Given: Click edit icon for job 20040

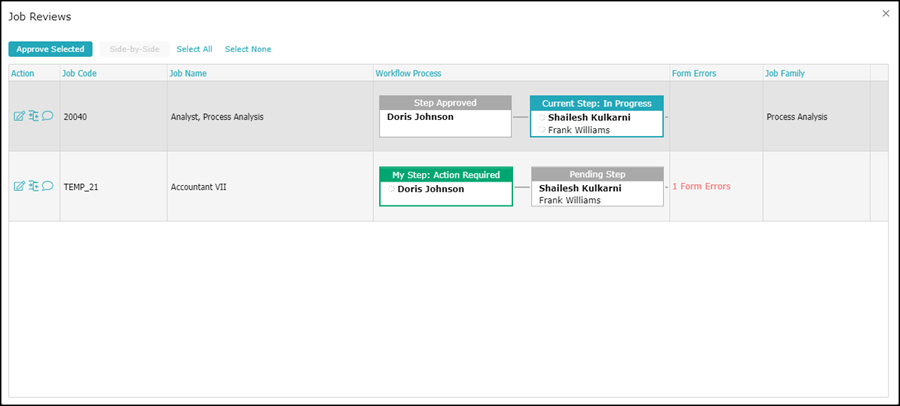Looking at the screenshot, I should point(19,116).
